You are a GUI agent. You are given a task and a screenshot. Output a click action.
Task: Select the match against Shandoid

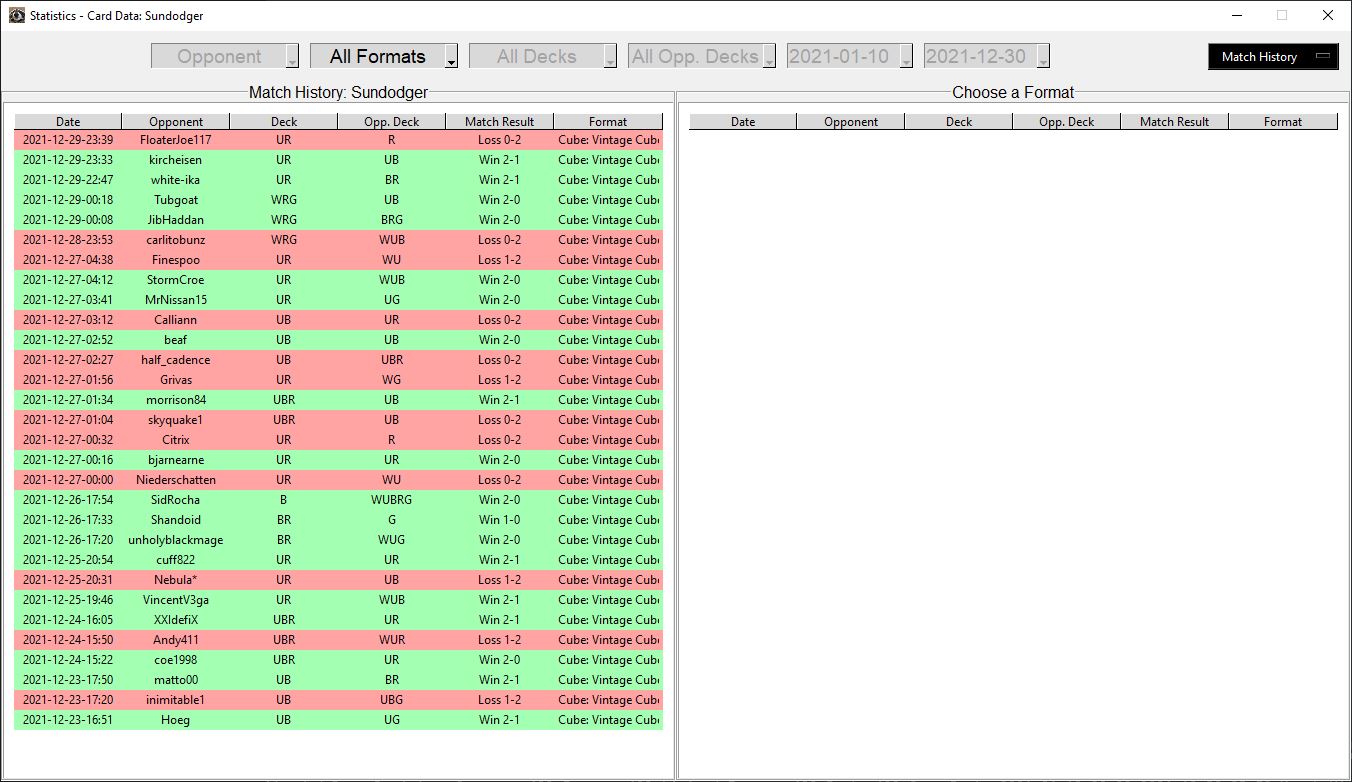click(x=338, y=520)
